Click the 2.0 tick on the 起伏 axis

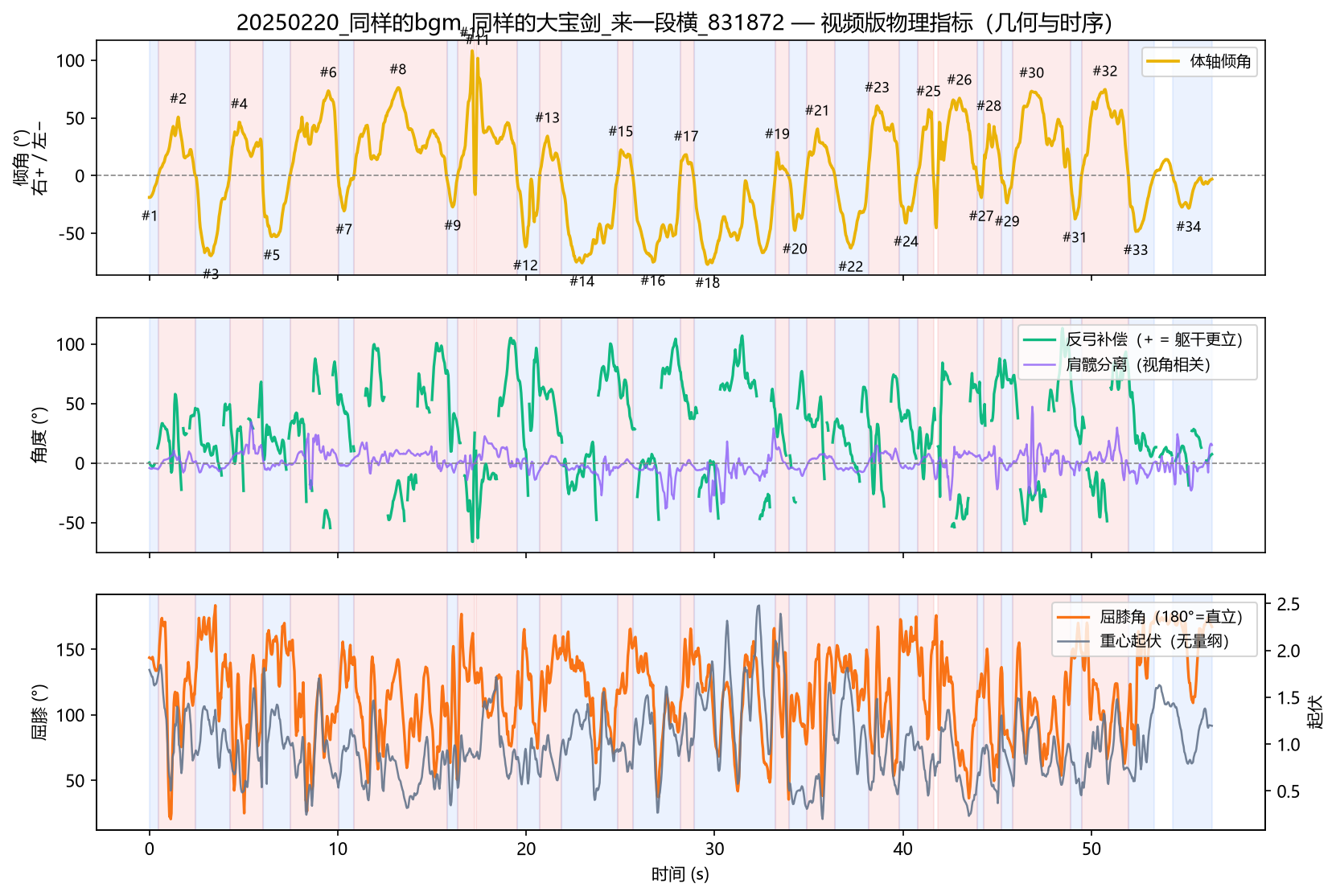point(1288,651)
